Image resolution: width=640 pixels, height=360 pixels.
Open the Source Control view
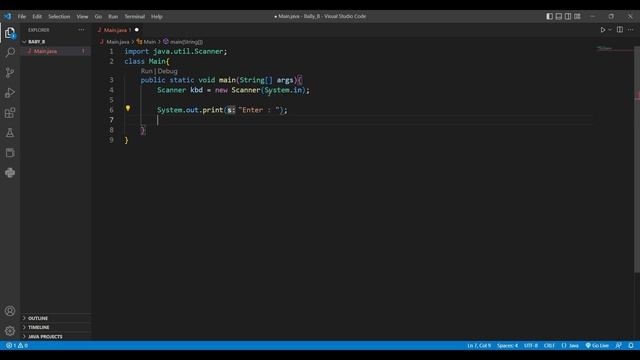click(x=10, y=73)
